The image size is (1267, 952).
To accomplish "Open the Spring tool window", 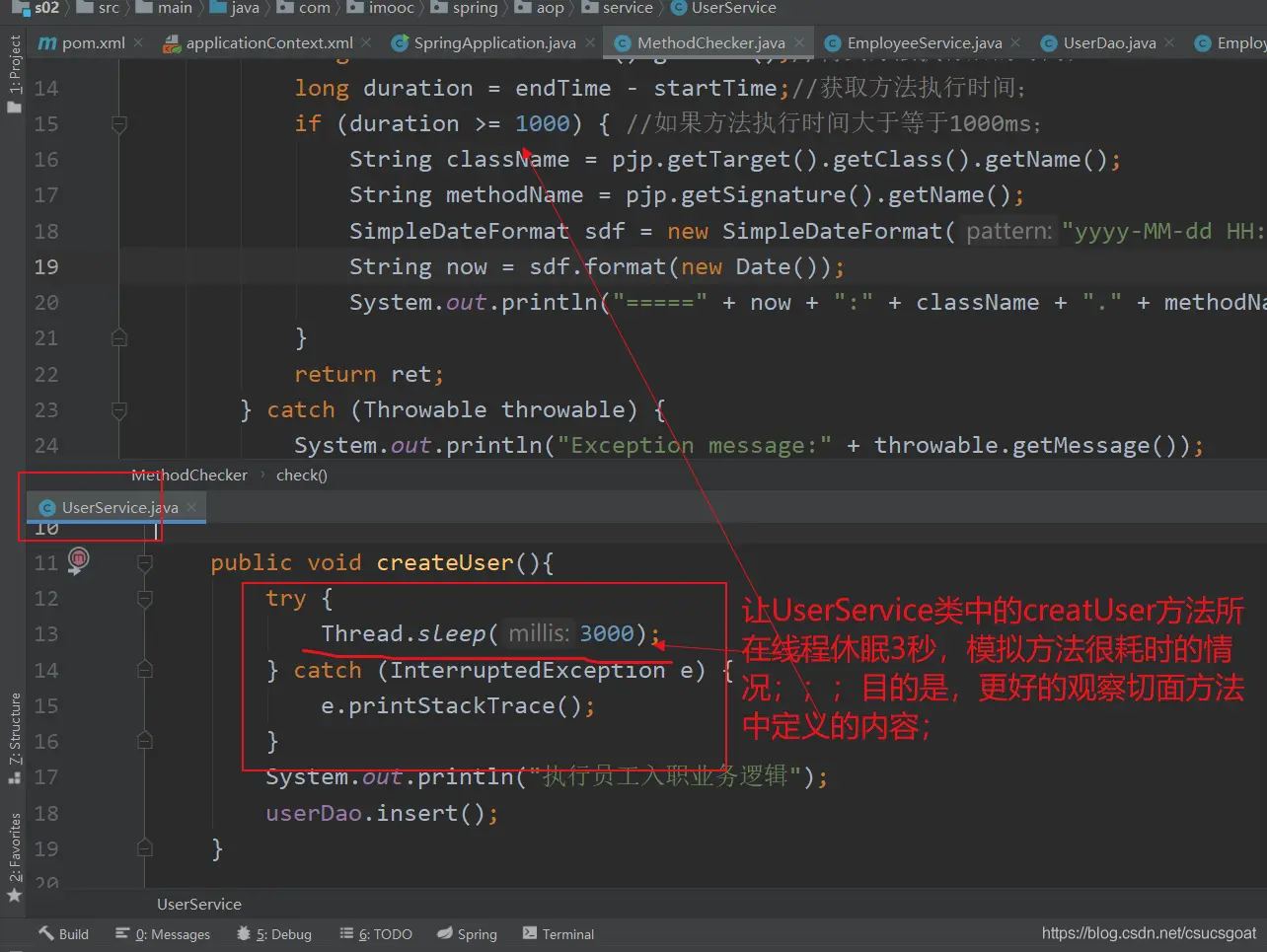I will click(468, 934).
